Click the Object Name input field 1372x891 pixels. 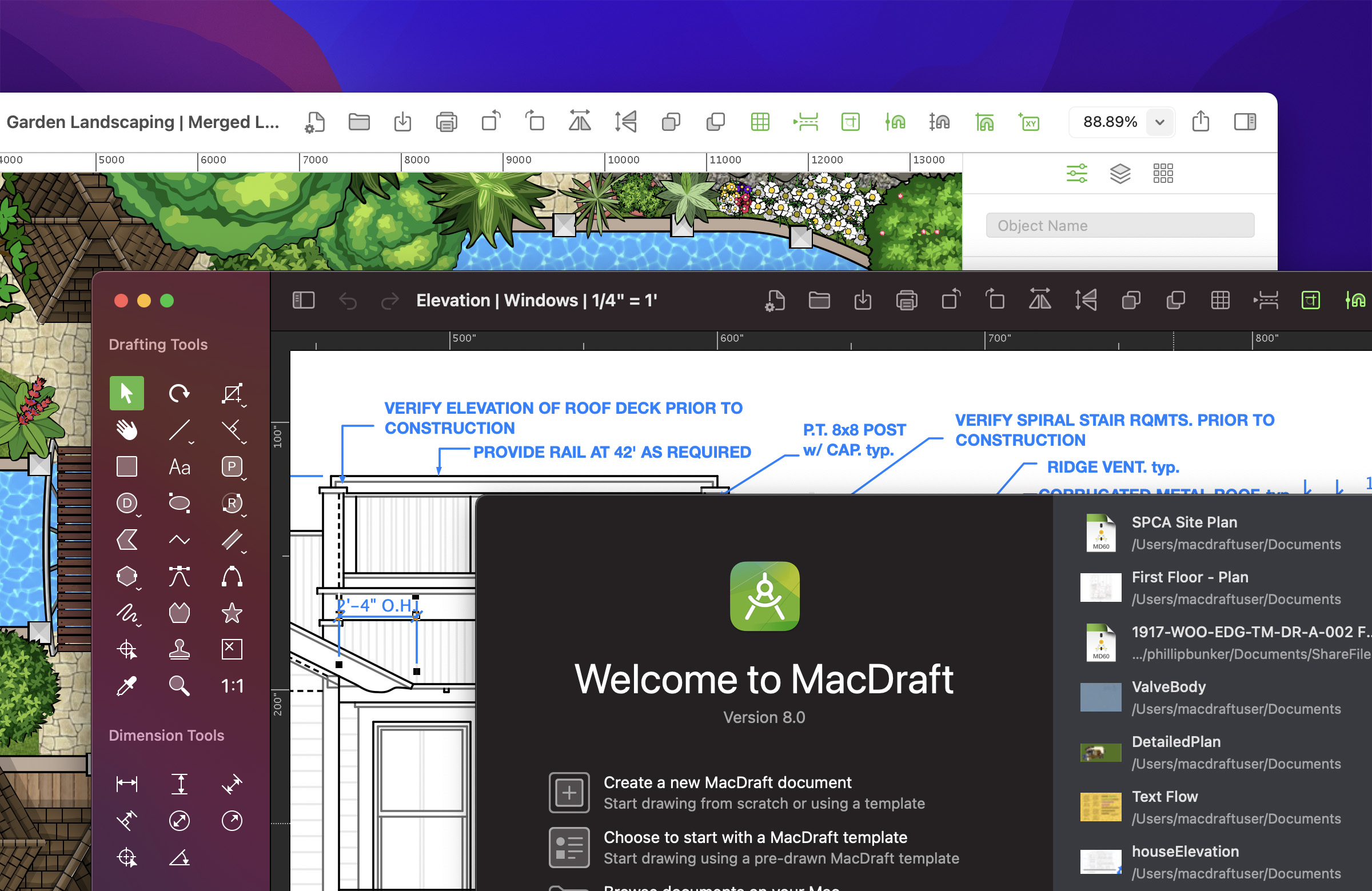[1119, 225]
